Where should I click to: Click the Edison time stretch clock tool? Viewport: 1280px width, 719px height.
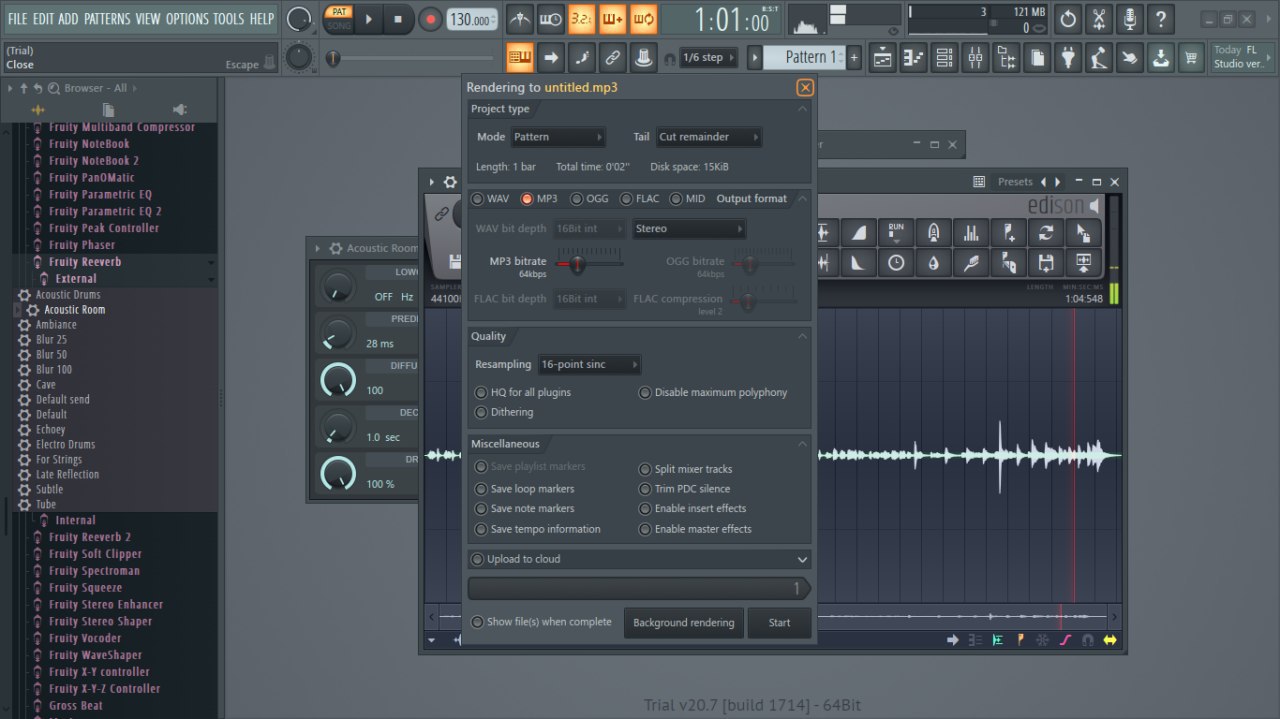(x=896, y=262)
